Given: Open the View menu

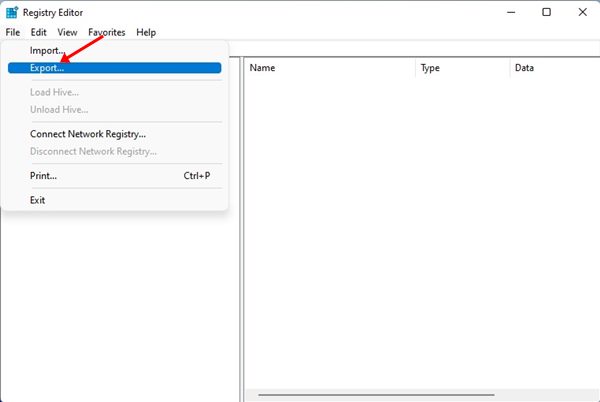Looking at the screenshot, I should (67, 33).
